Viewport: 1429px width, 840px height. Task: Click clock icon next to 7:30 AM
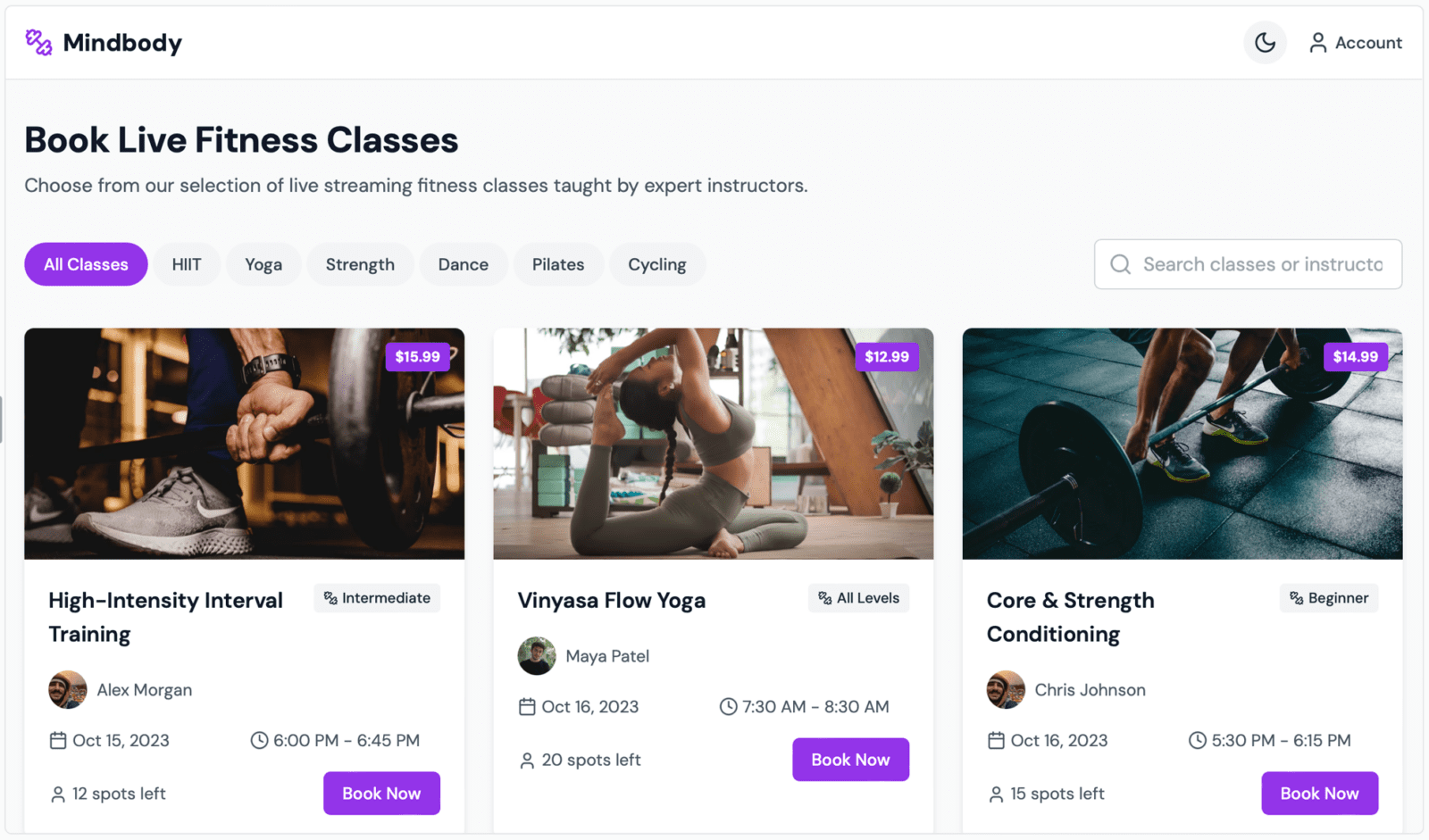click(x=728, y=706)
